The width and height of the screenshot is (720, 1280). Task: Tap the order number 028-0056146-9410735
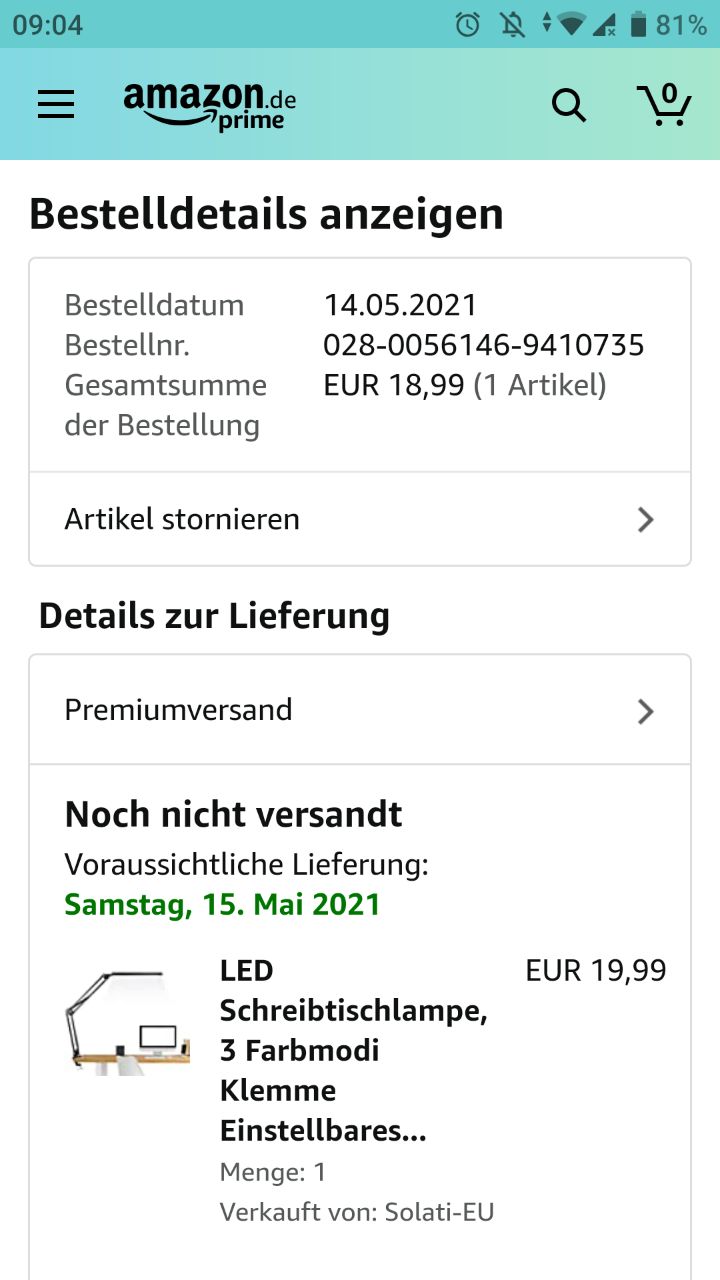483,346
